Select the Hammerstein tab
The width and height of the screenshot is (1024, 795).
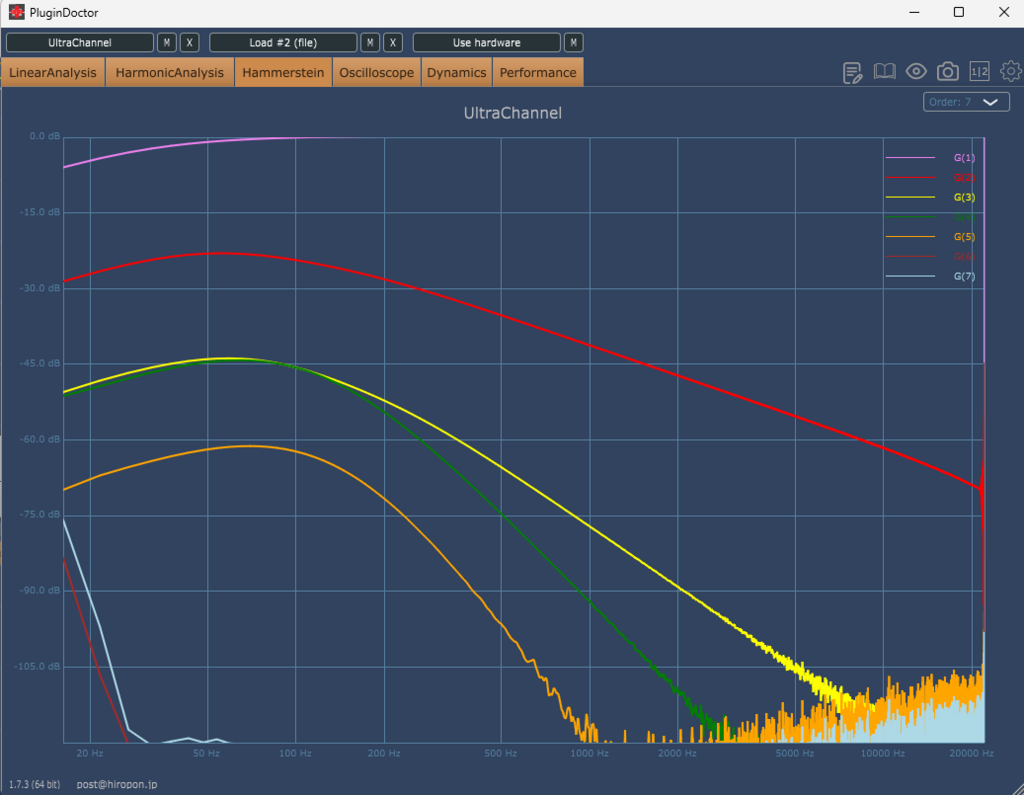tap(283, 73)
